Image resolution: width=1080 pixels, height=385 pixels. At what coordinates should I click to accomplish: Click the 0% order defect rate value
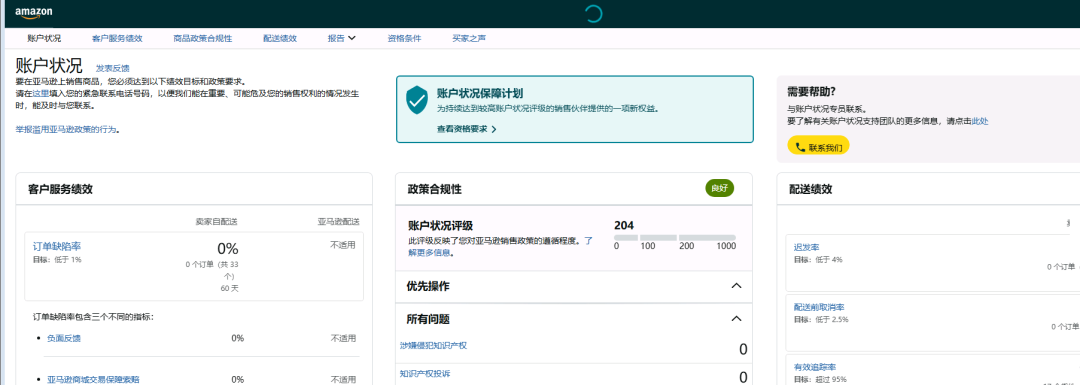tap(227, 249)
